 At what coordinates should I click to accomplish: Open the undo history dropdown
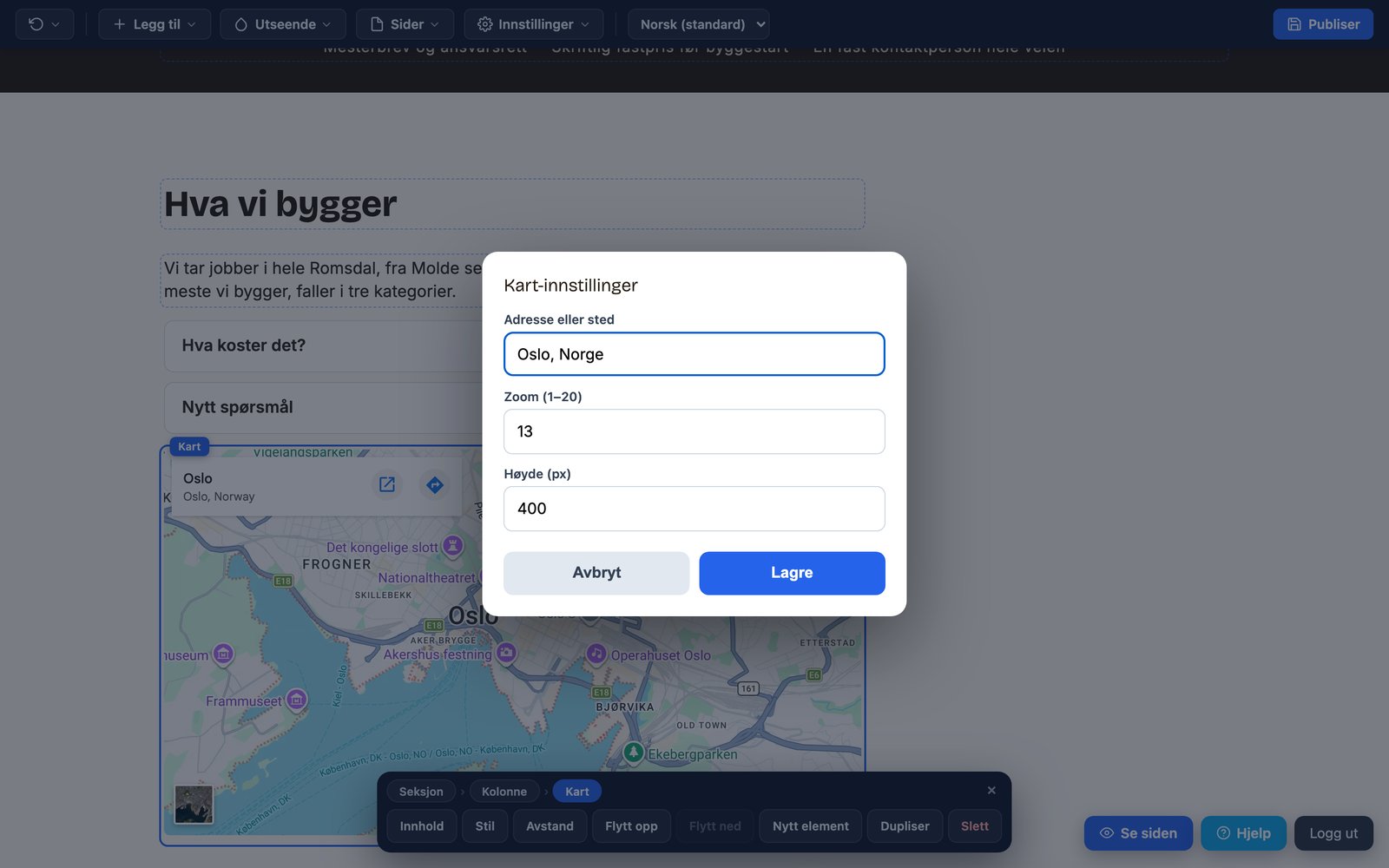[44, 24]
